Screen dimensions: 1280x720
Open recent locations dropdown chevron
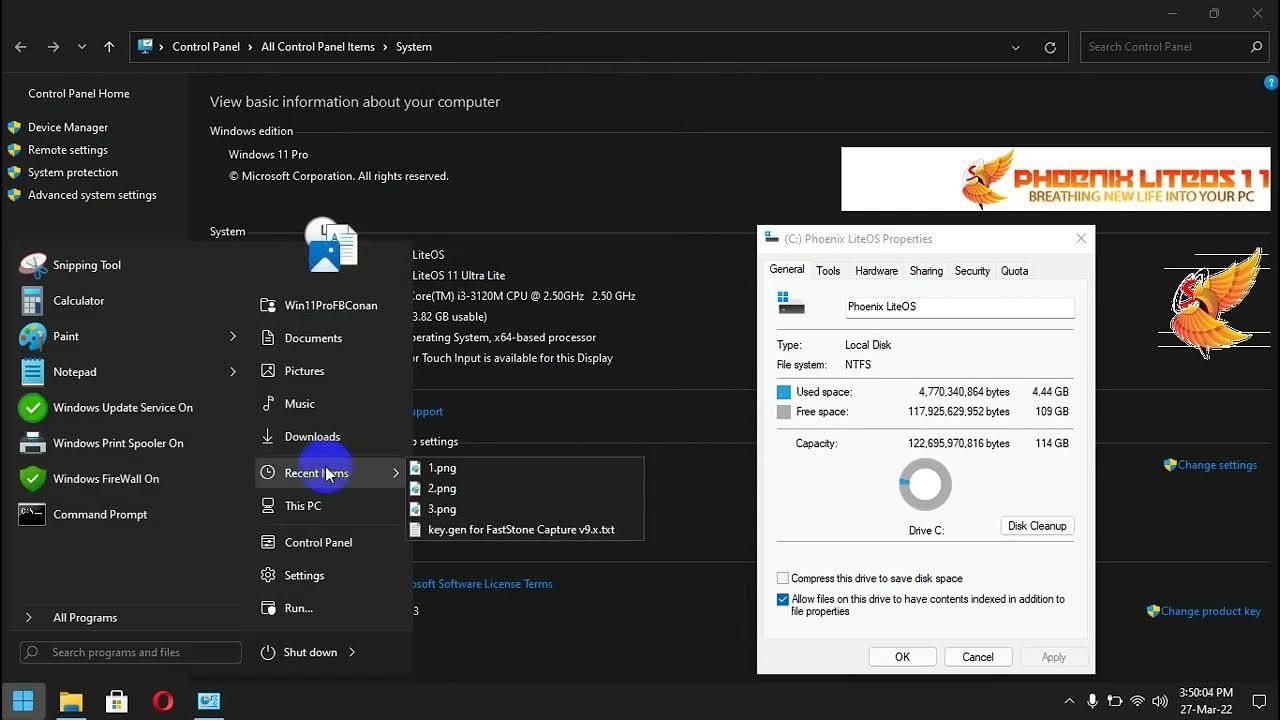[x=82, y=47]
